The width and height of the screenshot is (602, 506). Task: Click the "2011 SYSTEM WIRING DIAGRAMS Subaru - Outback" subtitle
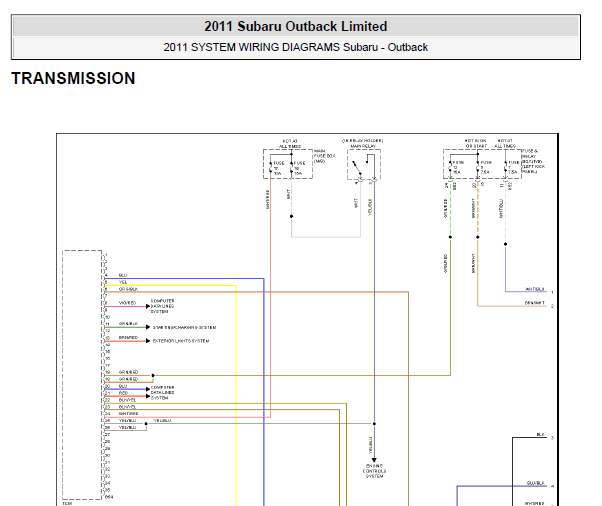pyautogui.click(x=296, y=47)
